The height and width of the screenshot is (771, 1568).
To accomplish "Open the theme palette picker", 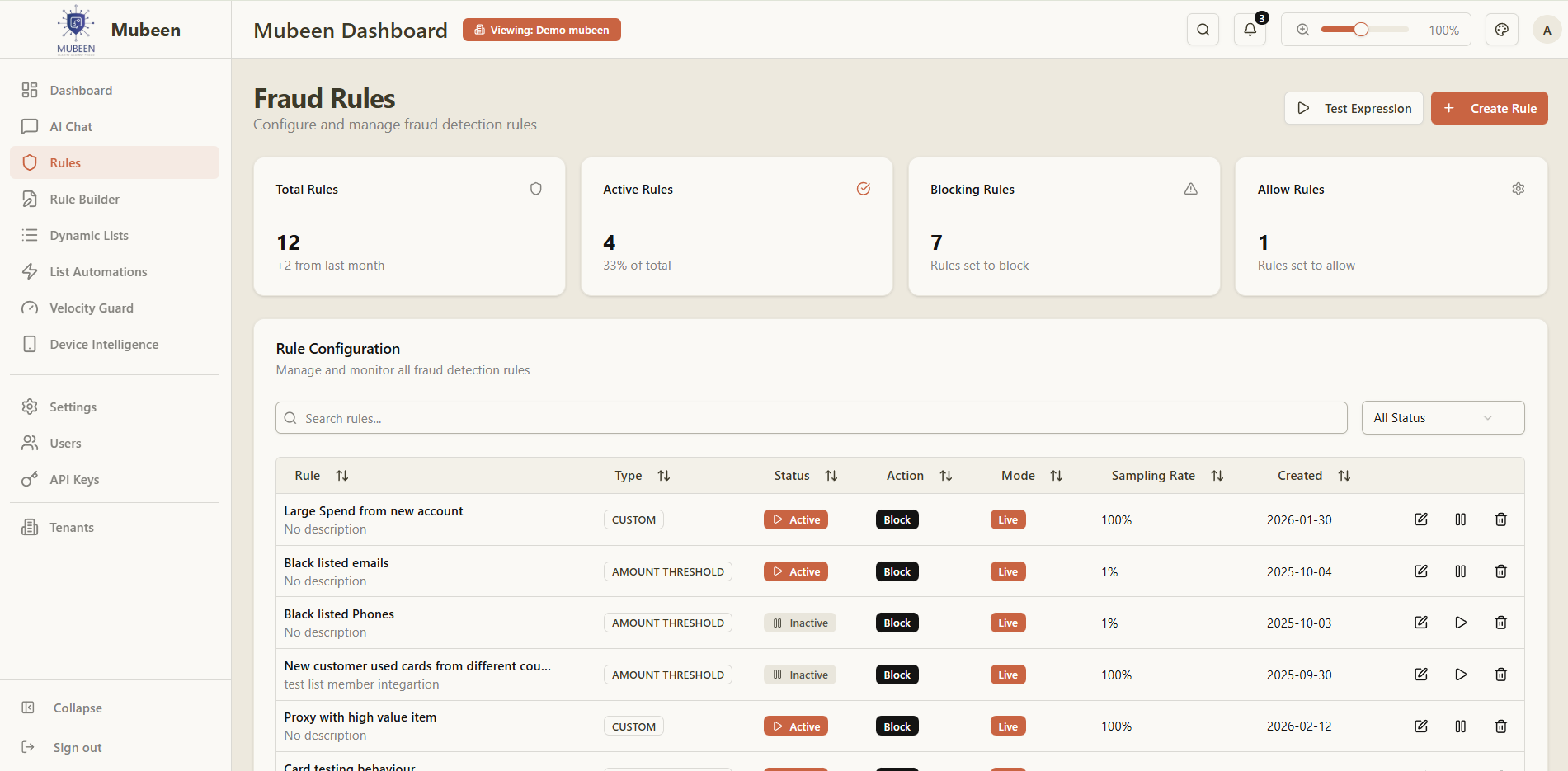I will pos(1501,29).
